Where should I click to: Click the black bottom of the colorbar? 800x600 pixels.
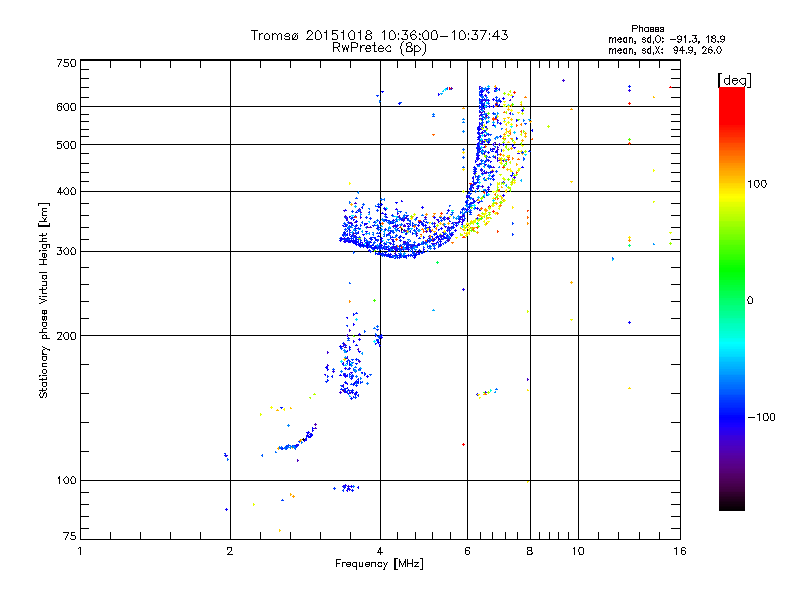click(732, 505)
